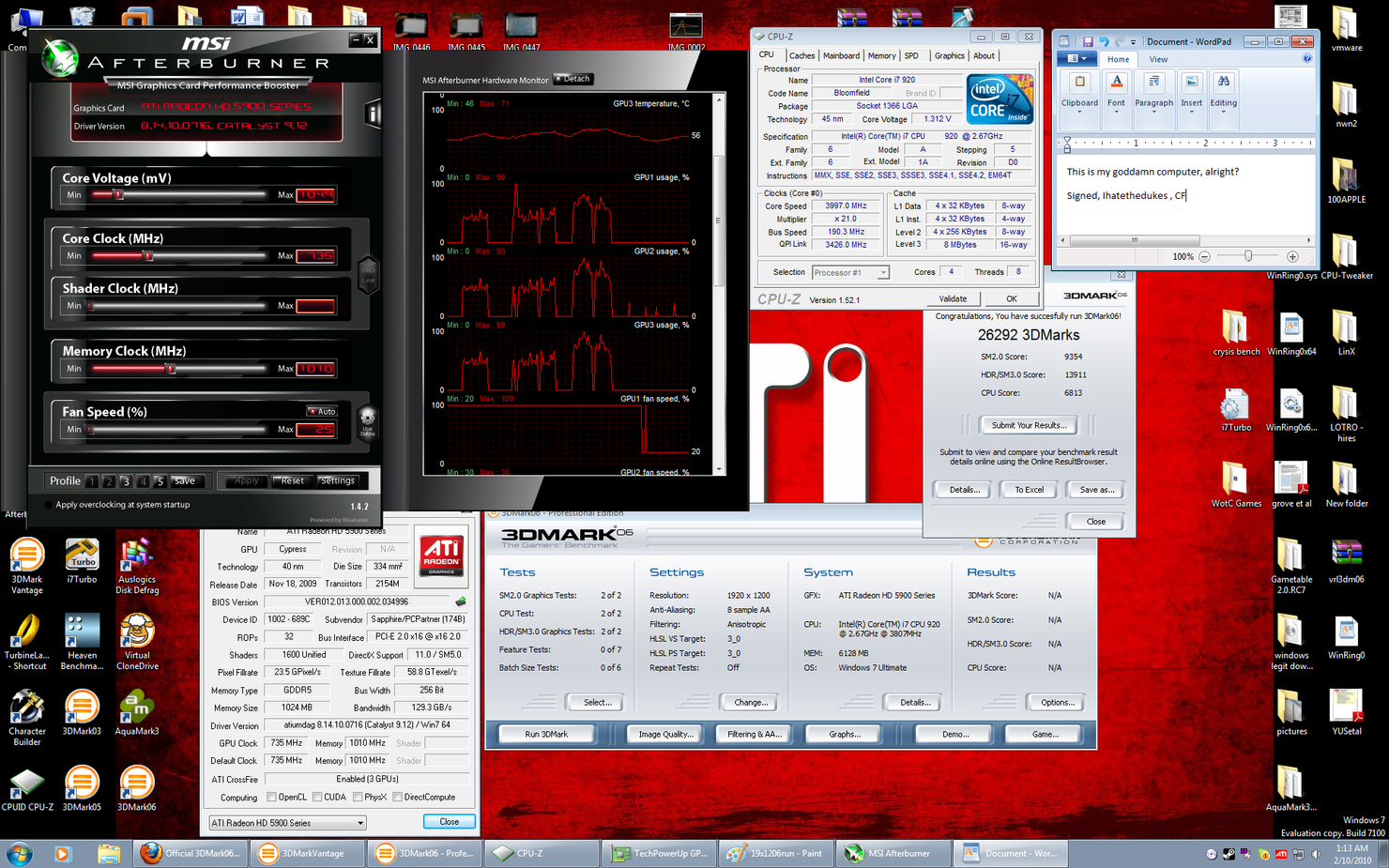This screenshot has width=1389, height=868.
Task: Toggle Auto fan speed in Afterburner
Action: click(x=322, y=412)
